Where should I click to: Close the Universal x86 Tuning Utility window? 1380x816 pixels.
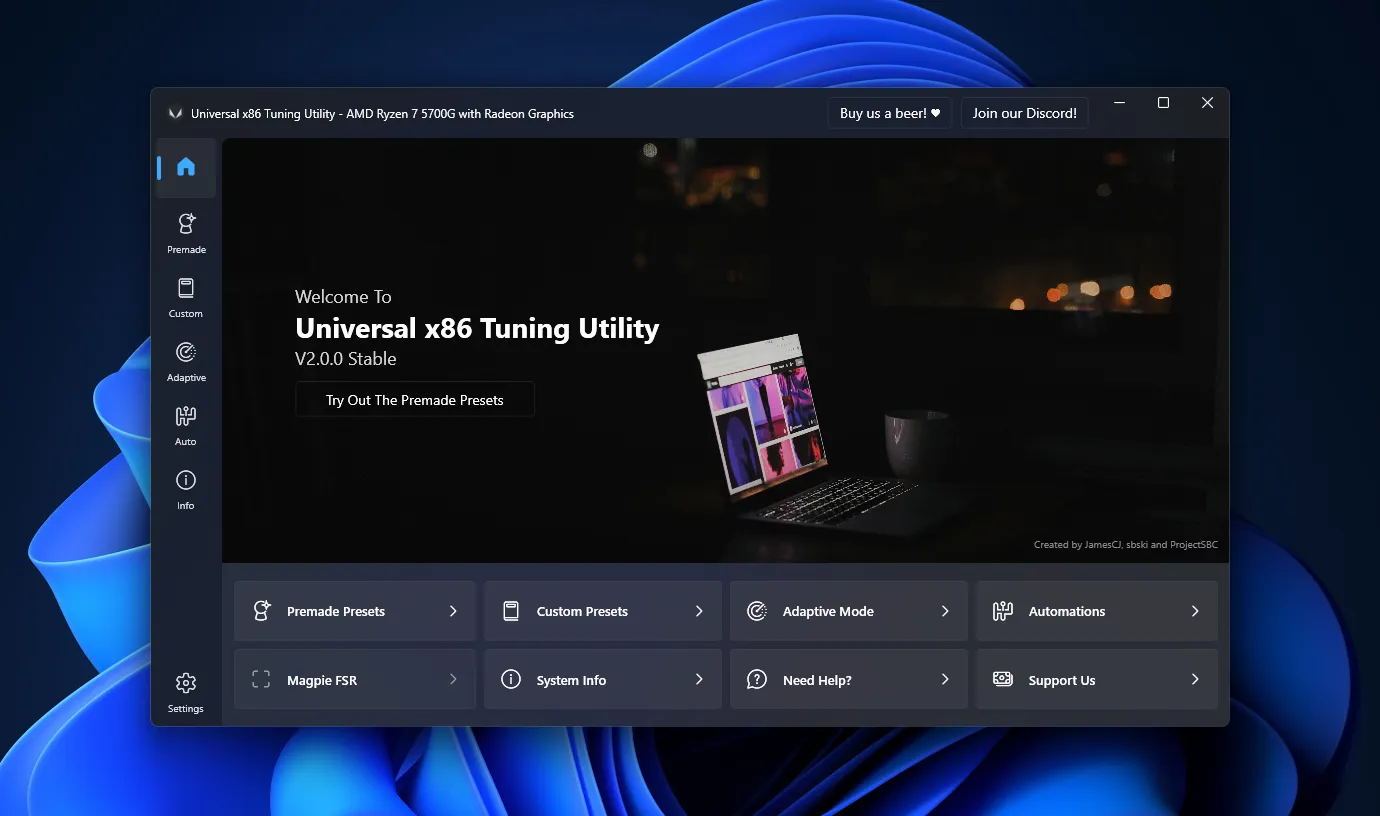1207,103
